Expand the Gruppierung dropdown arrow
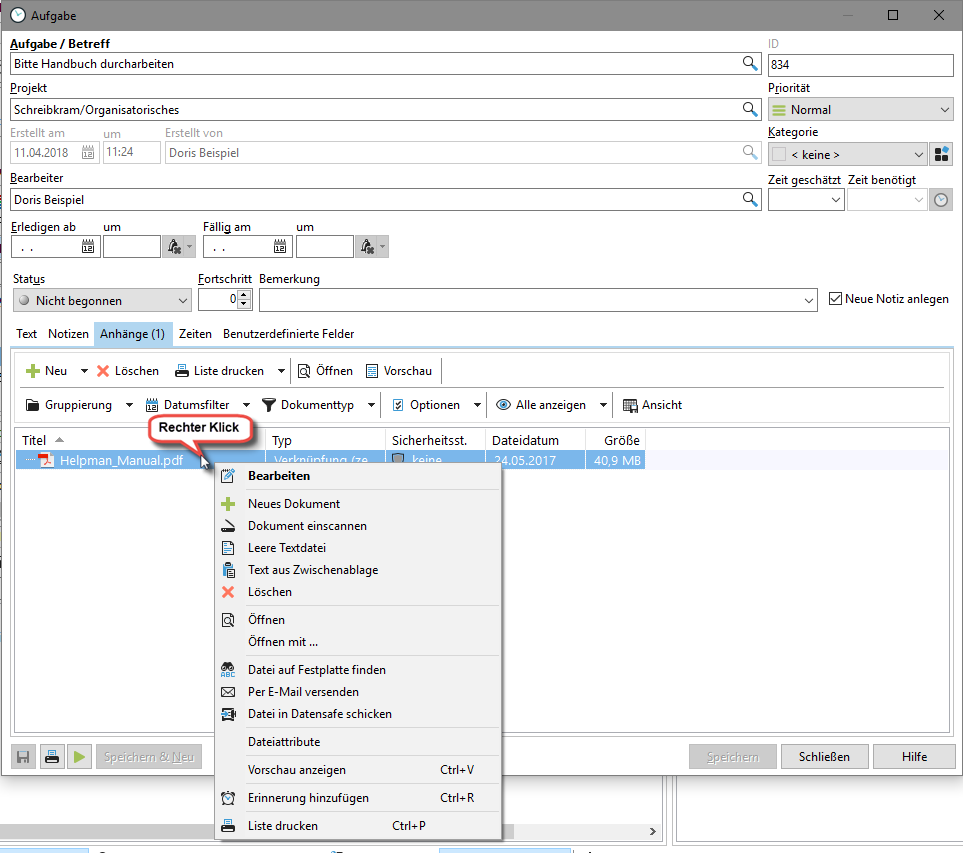963x853 pixels. (129, 405)
